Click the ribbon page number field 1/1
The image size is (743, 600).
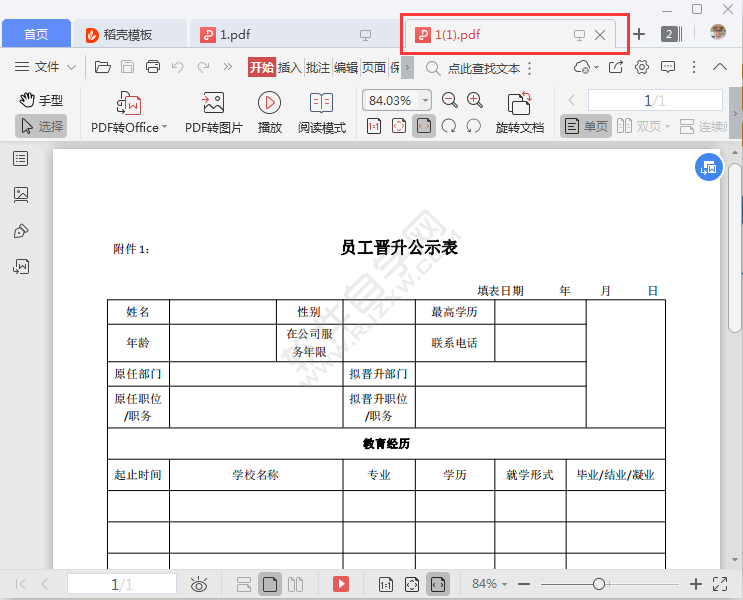[x=655, y=100]
